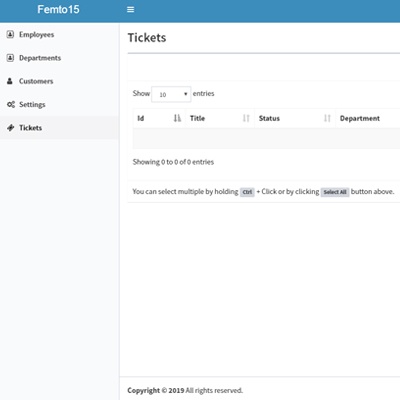Click the Departments badge icon in sidebar
400x400 pixels.
tap(10, 58)
